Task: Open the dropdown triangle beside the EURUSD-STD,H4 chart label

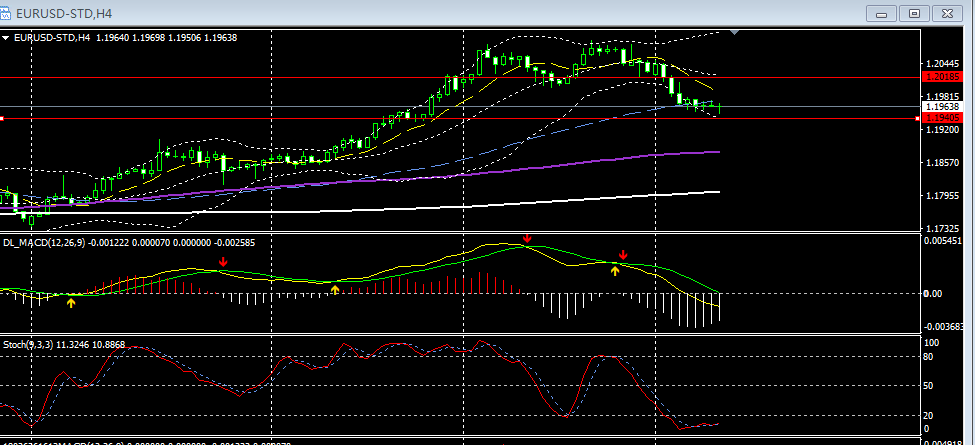Action: coord(7,38)
